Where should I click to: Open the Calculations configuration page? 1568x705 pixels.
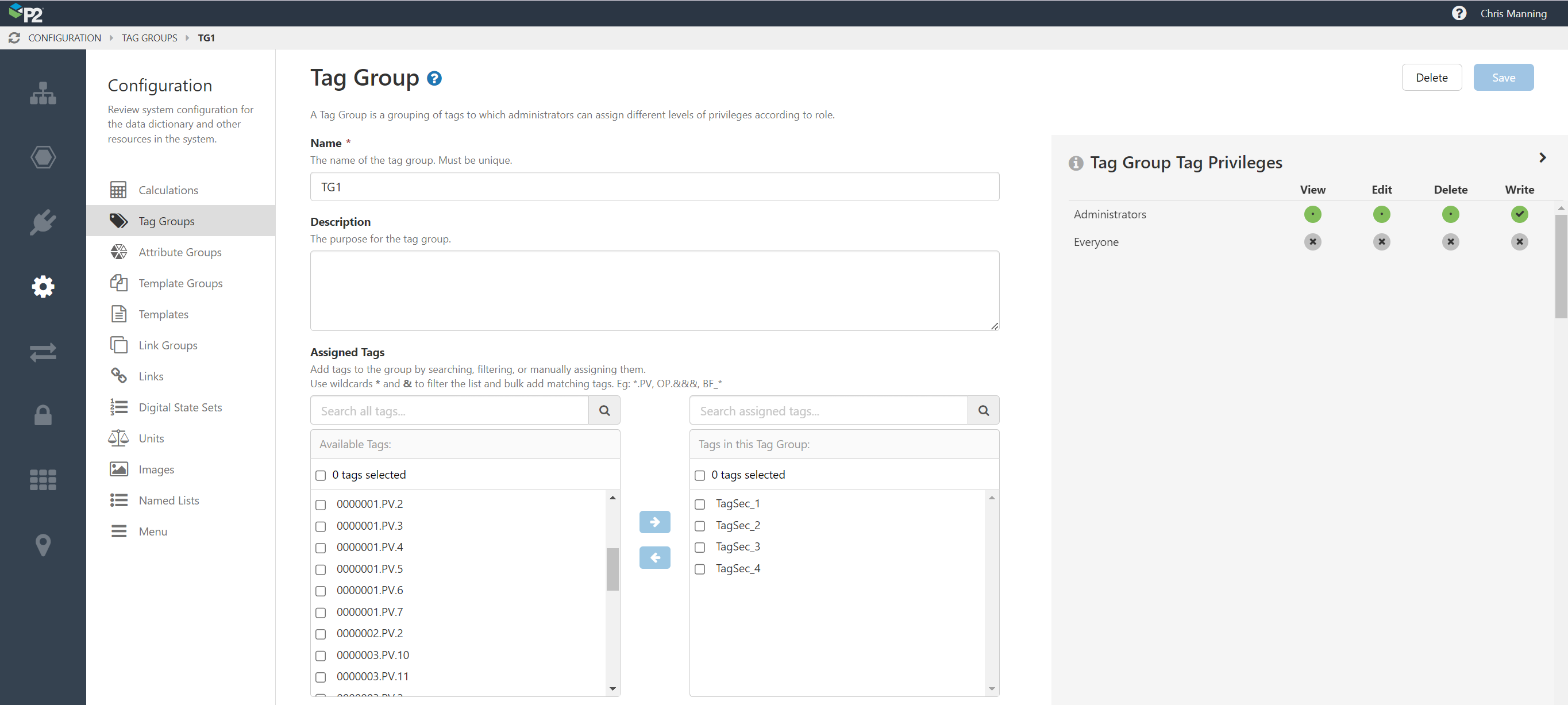(x=168, y=190)
